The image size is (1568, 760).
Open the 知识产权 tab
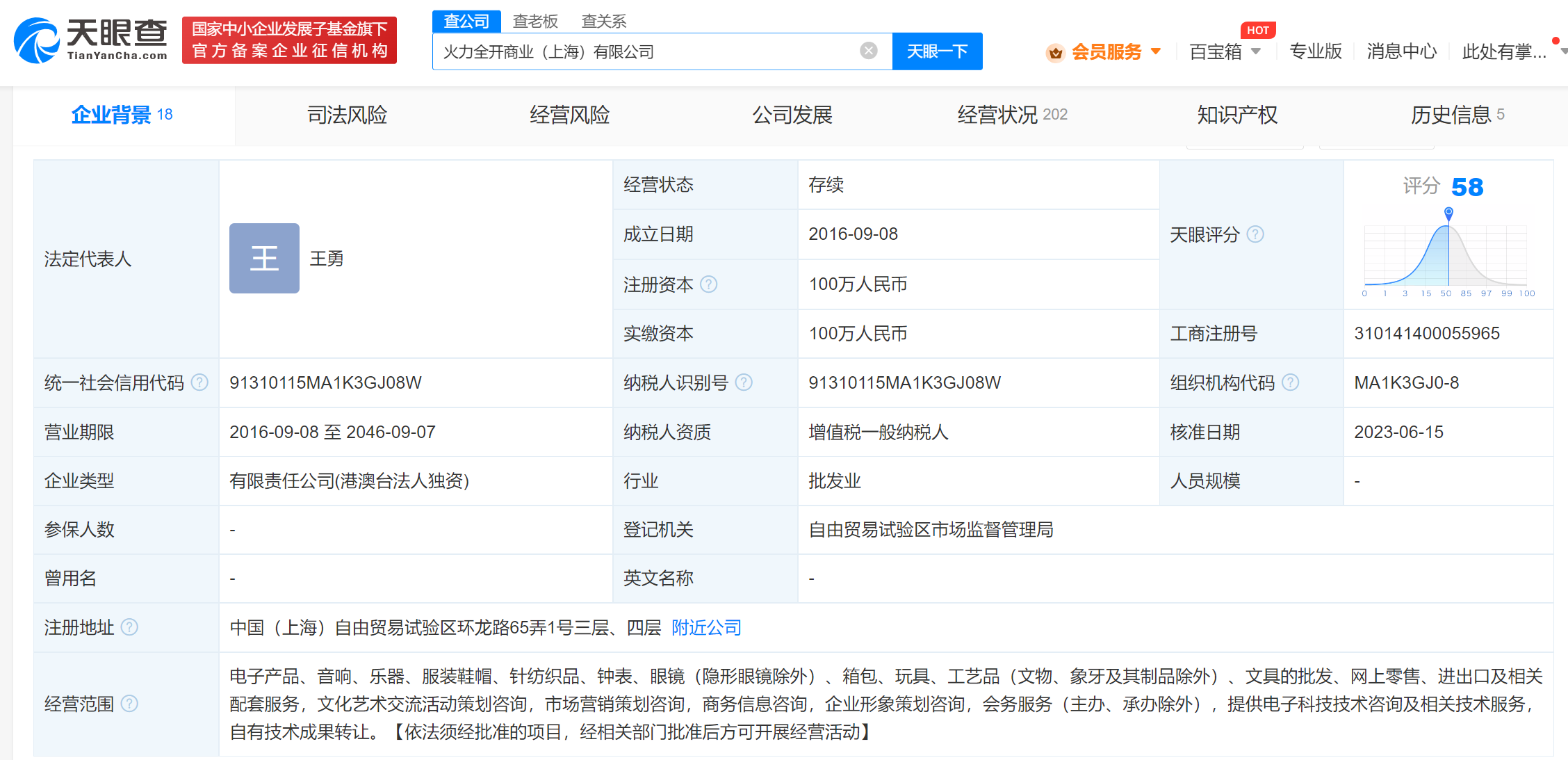pyautogui.click(x=1236, y=115)
